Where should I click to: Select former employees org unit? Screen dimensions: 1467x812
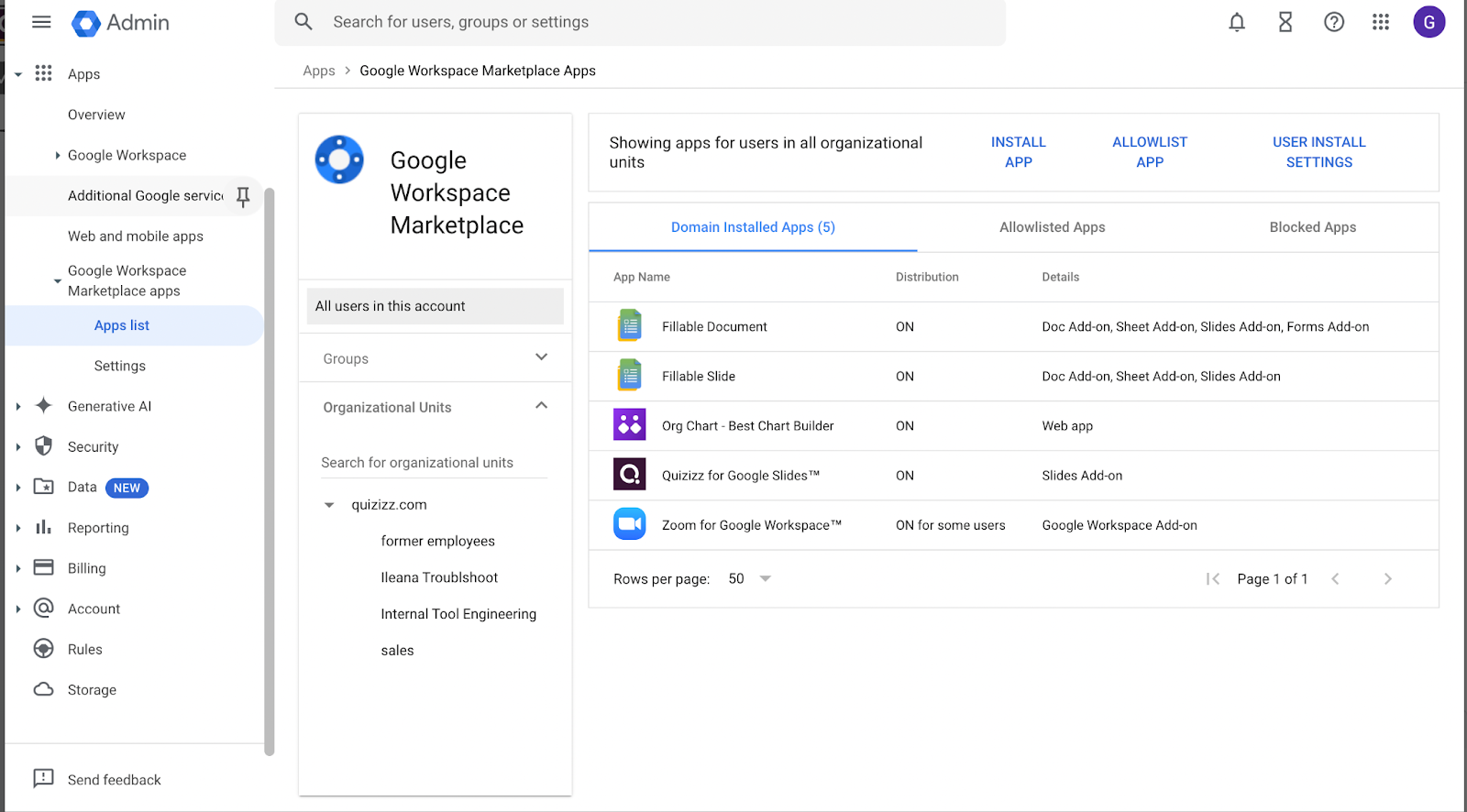[437, 542]
